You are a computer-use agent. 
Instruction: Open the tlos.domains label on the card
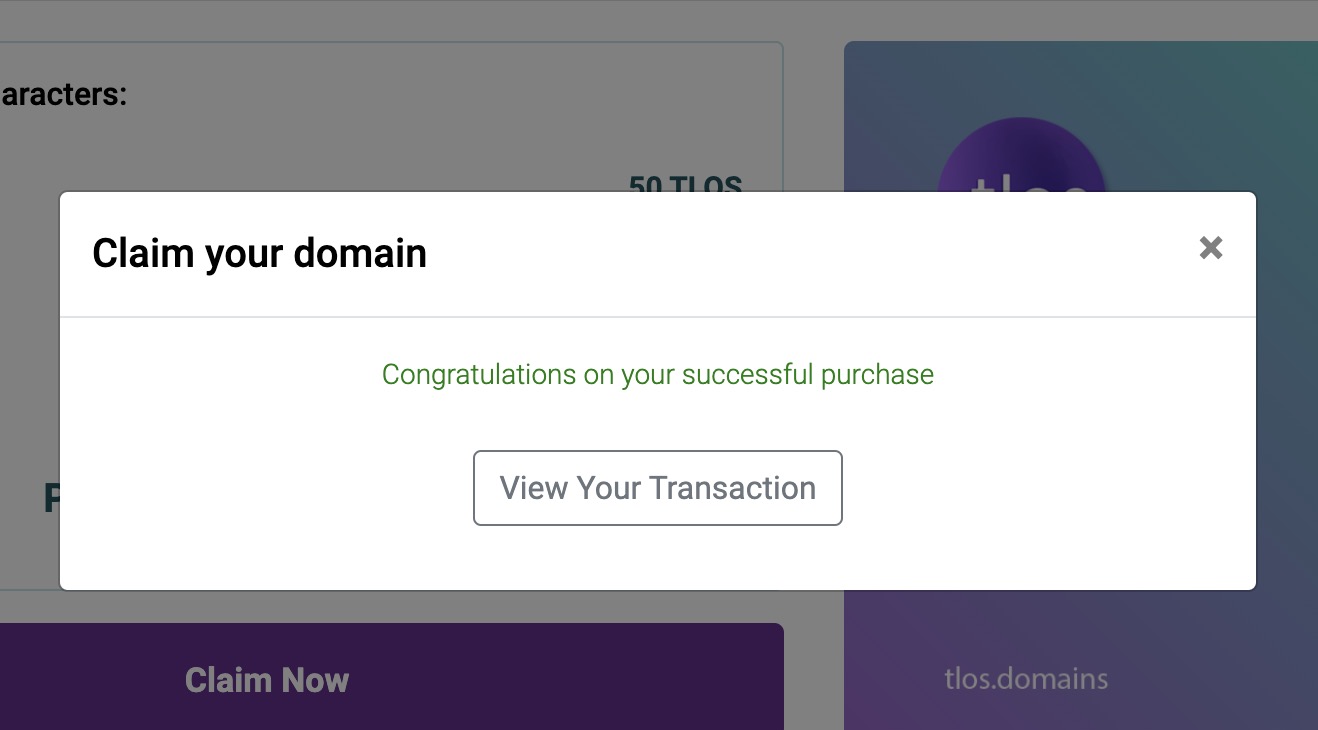1026,679
